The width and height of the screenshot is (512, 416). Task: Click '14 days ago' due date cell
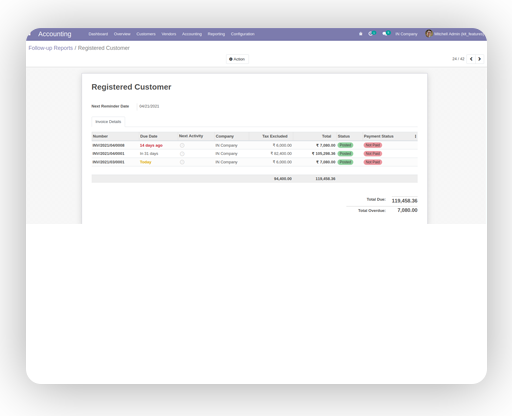[151, 145]
